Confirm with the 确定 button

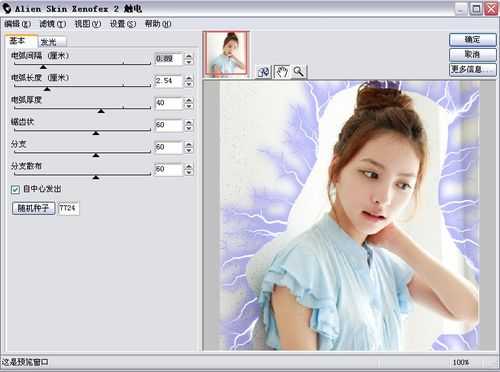point(472,40)
